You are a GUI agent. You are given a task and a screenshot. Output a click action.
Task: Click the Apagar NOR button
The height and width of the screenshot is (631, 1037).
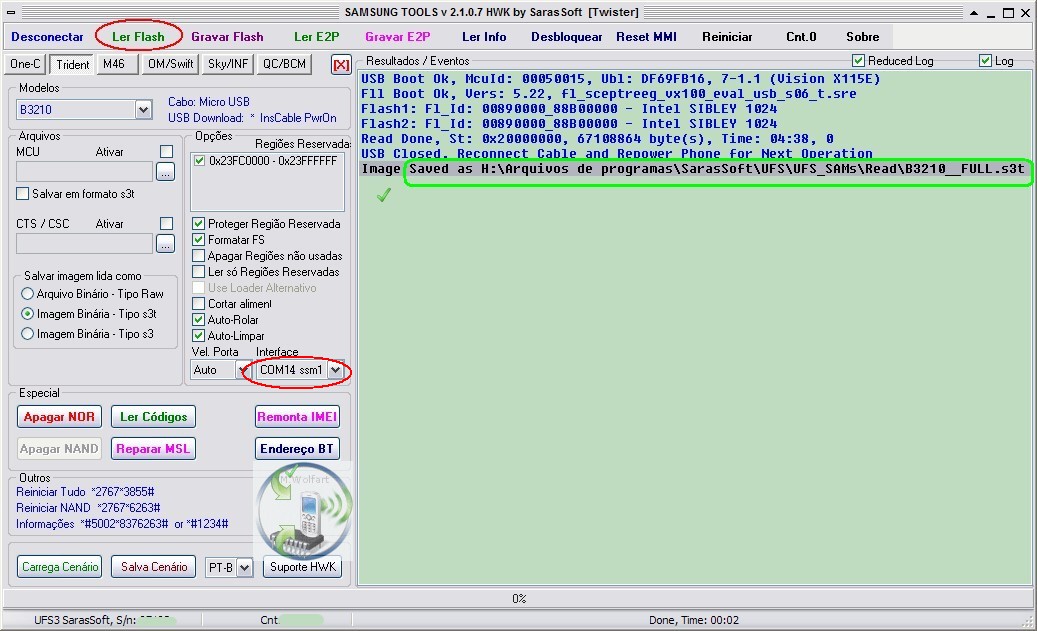tap(60, 417)
